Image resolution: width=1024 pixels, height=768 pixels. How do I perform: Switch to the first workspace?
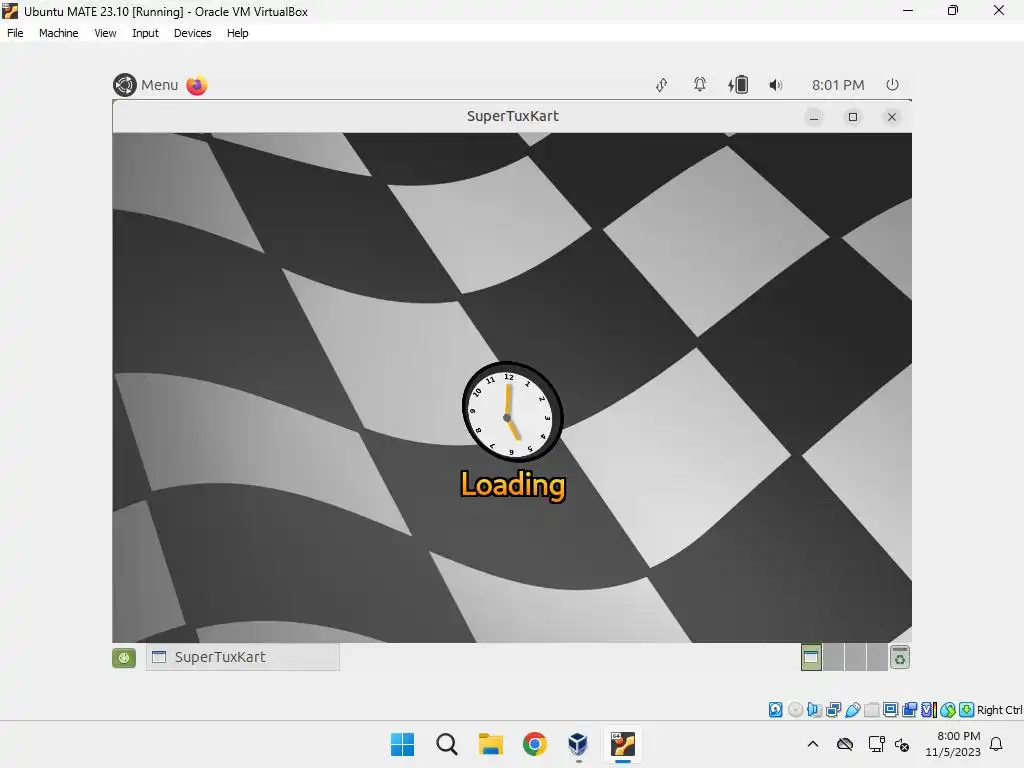tap(811, 657)
